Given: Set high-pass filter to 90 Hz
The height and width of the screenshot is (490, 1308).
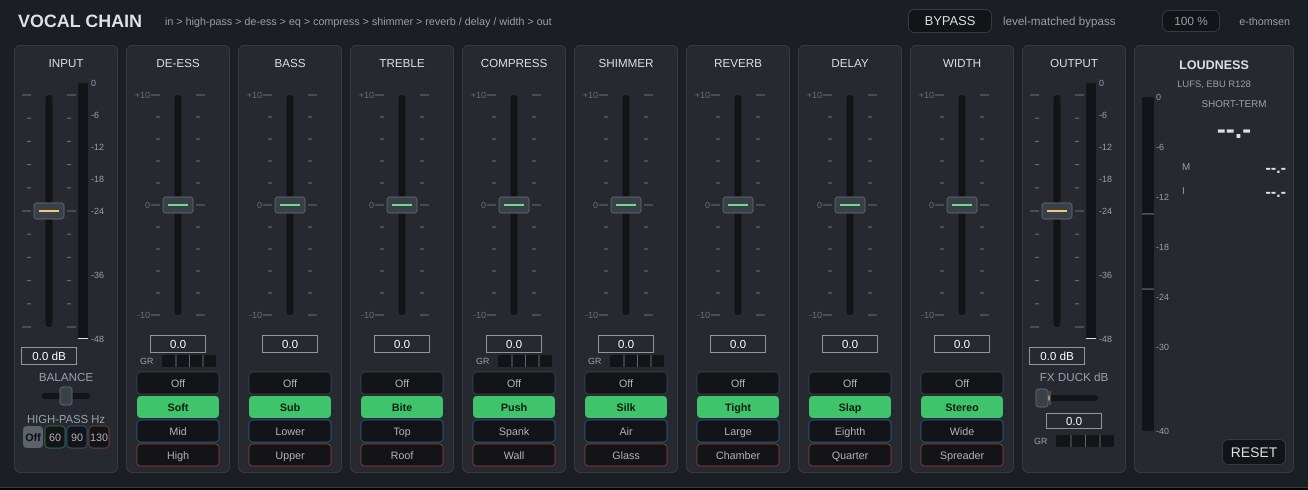Looking at the screenshot, I should pyautogui.click(x=77, y=437).
